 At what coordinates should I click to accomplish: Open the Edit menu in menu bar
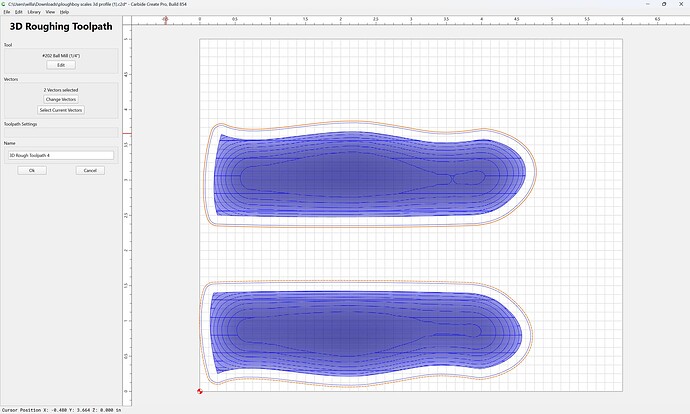click(18, 12)
